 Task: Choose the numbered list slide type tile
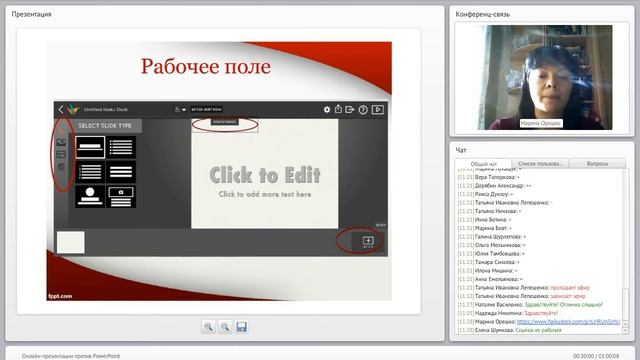pyautogui.click(x=90, y=172)
